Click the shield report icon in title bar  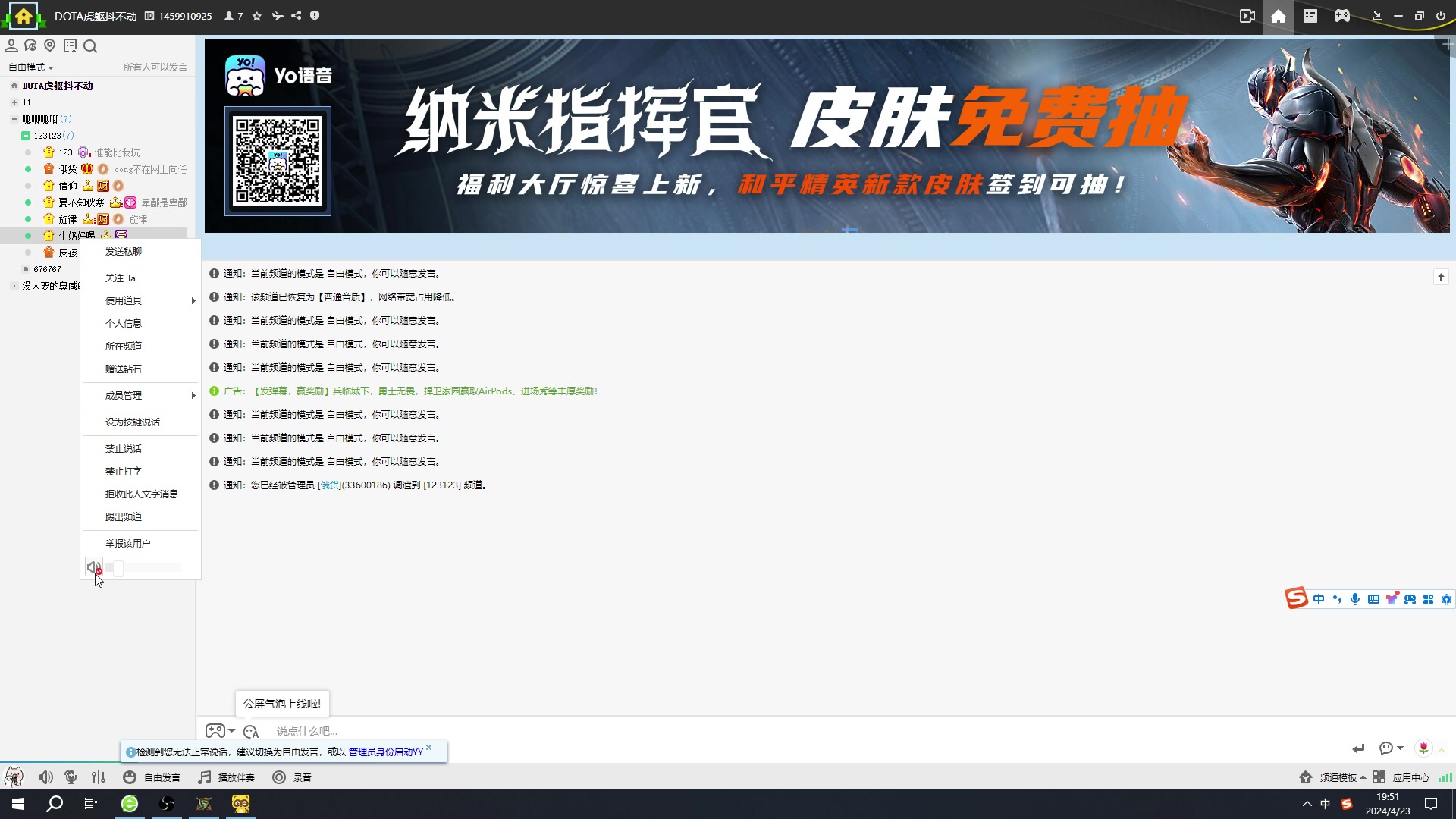tap(315, 16)
